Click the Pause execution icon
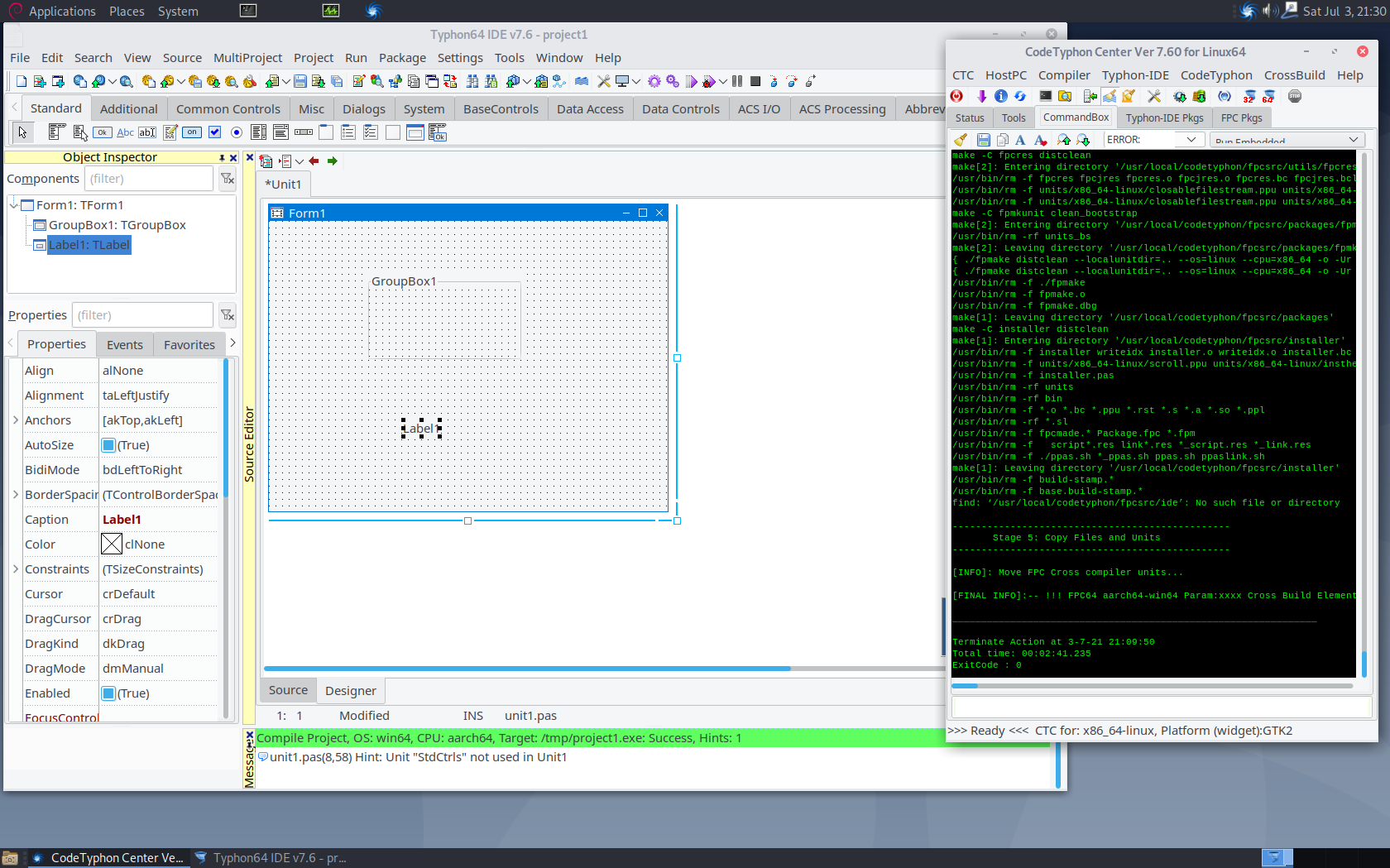This screenshot has width=1390, height=868. [736, 81]
